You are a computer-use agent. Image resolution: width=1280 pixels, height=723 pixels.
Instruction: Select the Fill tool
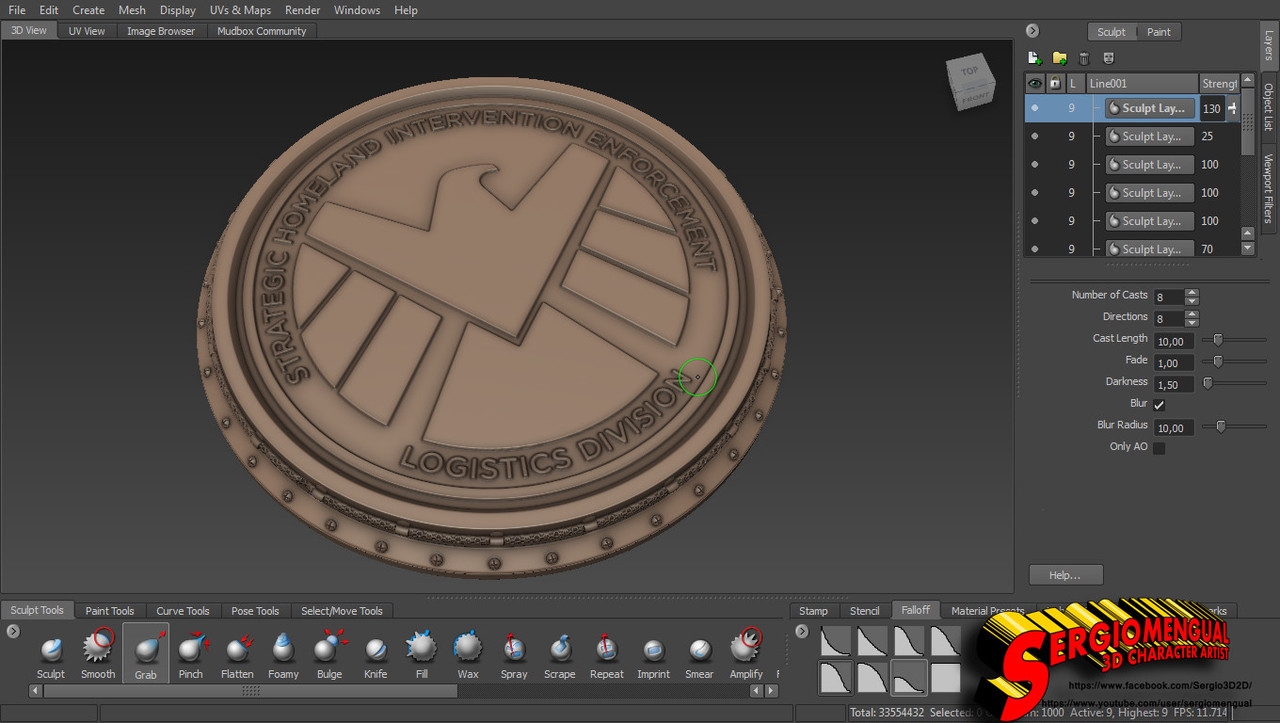(422, 654)
